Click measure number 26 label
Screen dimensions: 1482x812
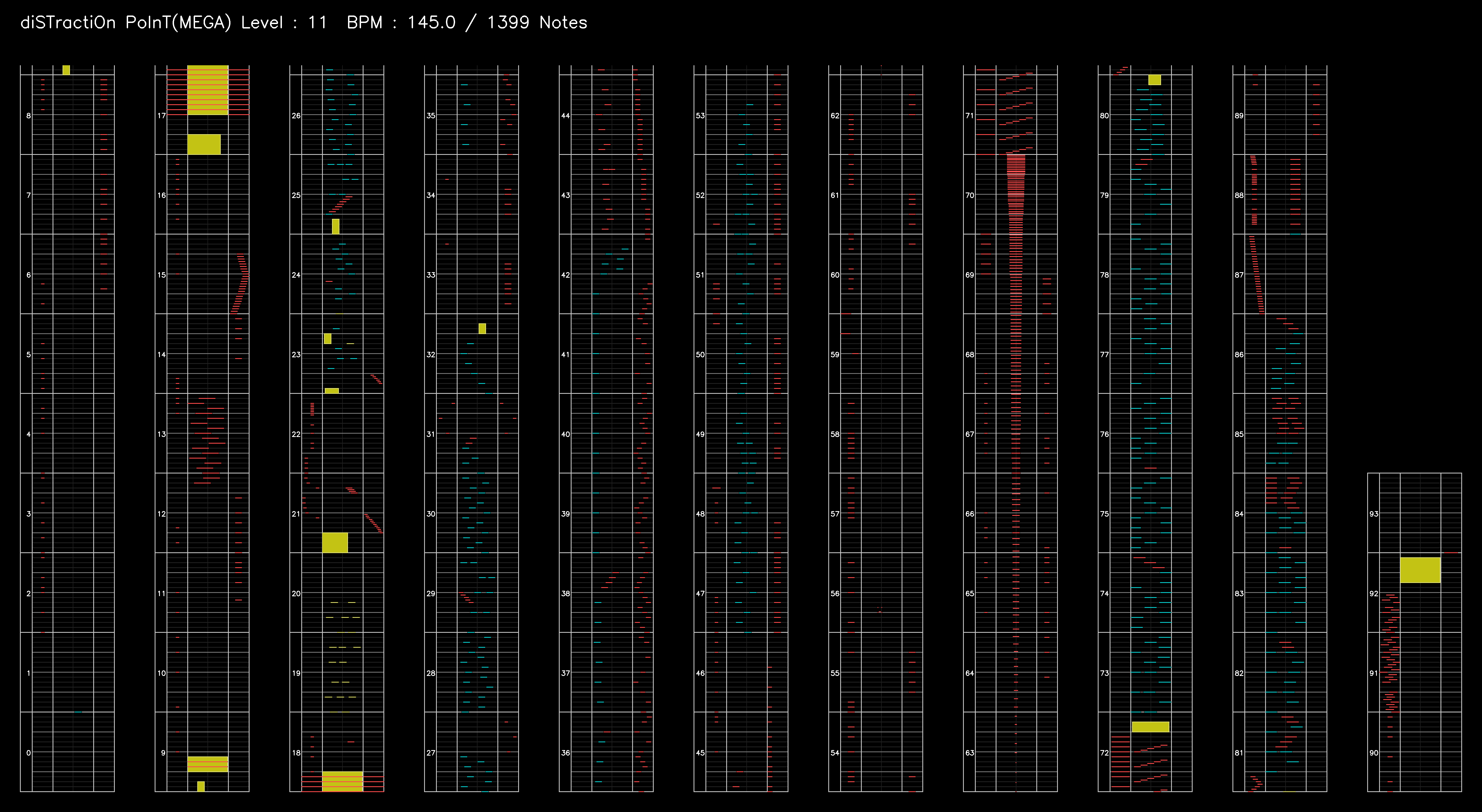(296, 116)
